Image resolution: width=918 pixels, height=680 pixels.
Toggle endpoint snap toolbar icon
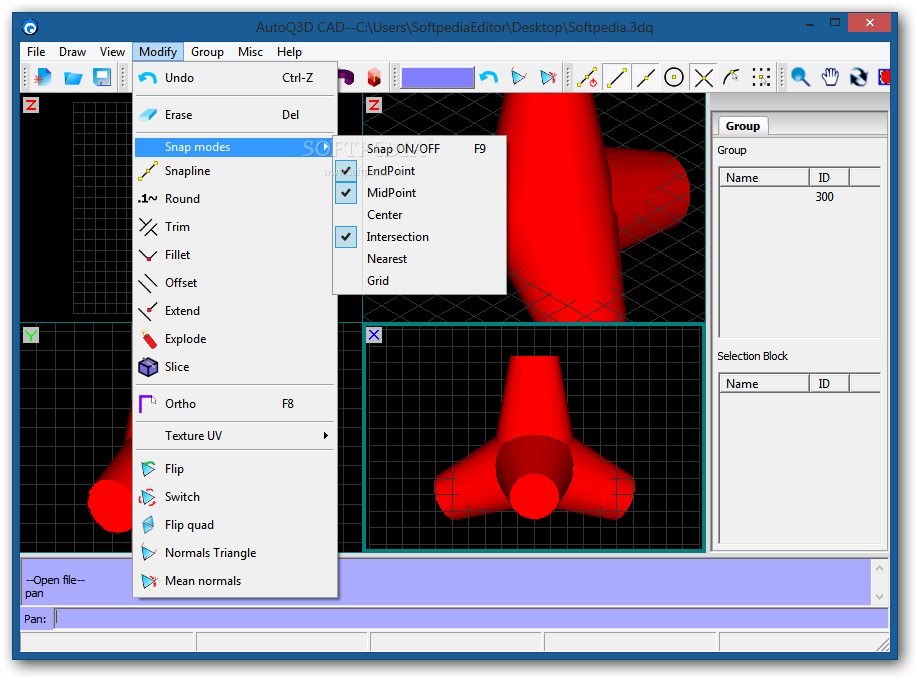click(616, 77)
